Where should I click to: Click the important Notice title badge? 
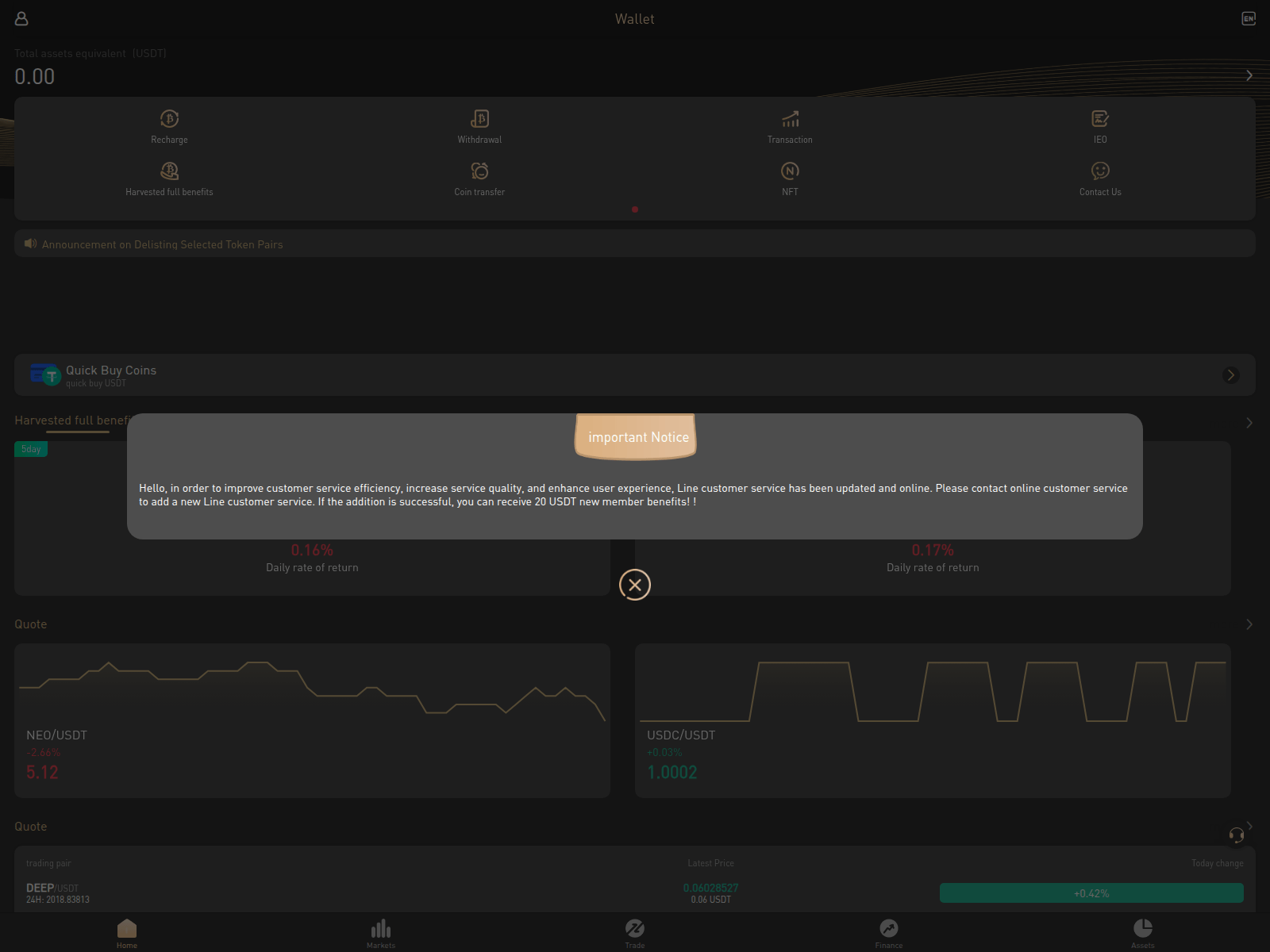click(x=636, y=436)
